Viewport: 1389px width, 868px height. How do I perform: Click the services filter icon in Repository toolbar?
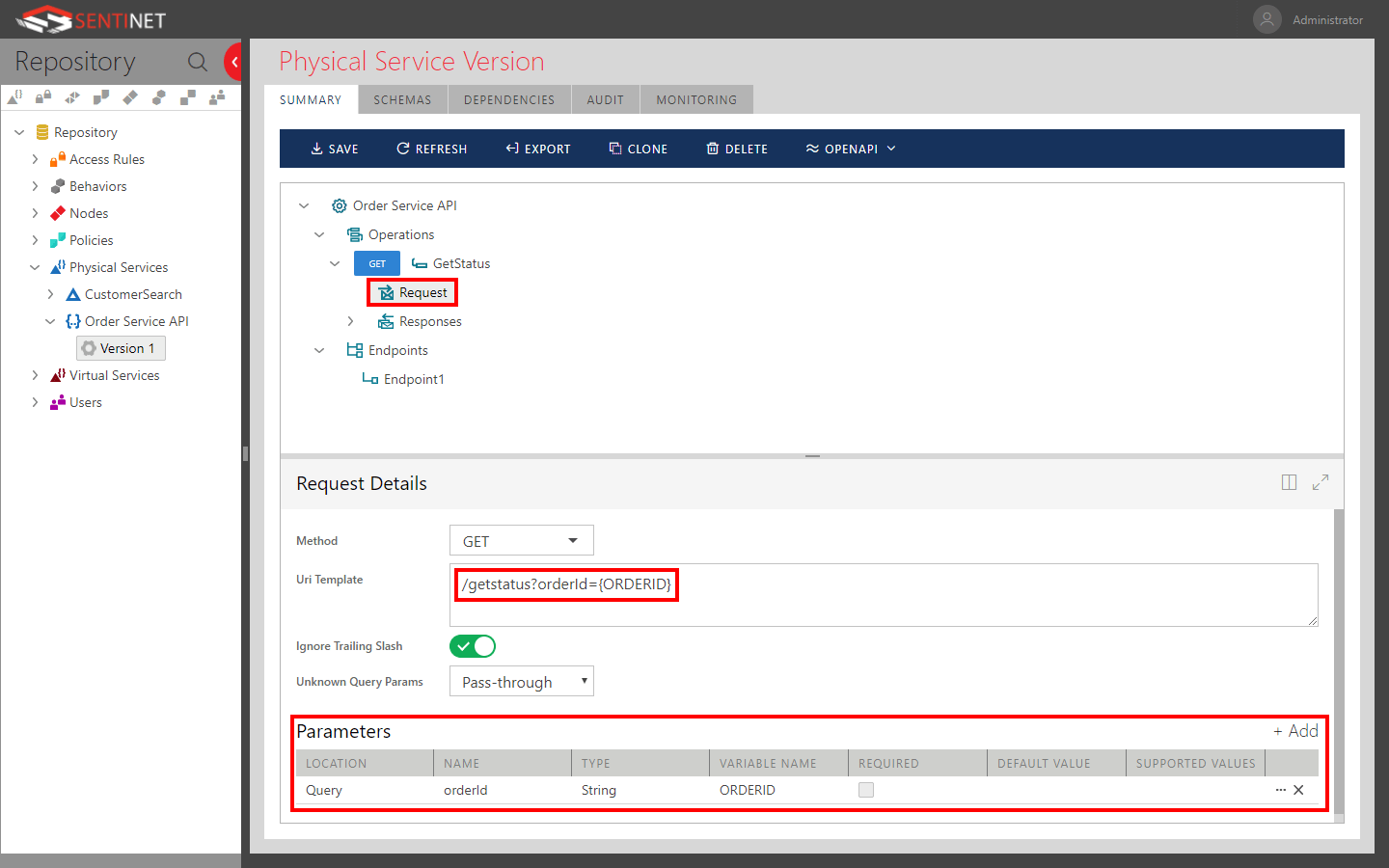[14, 96]
